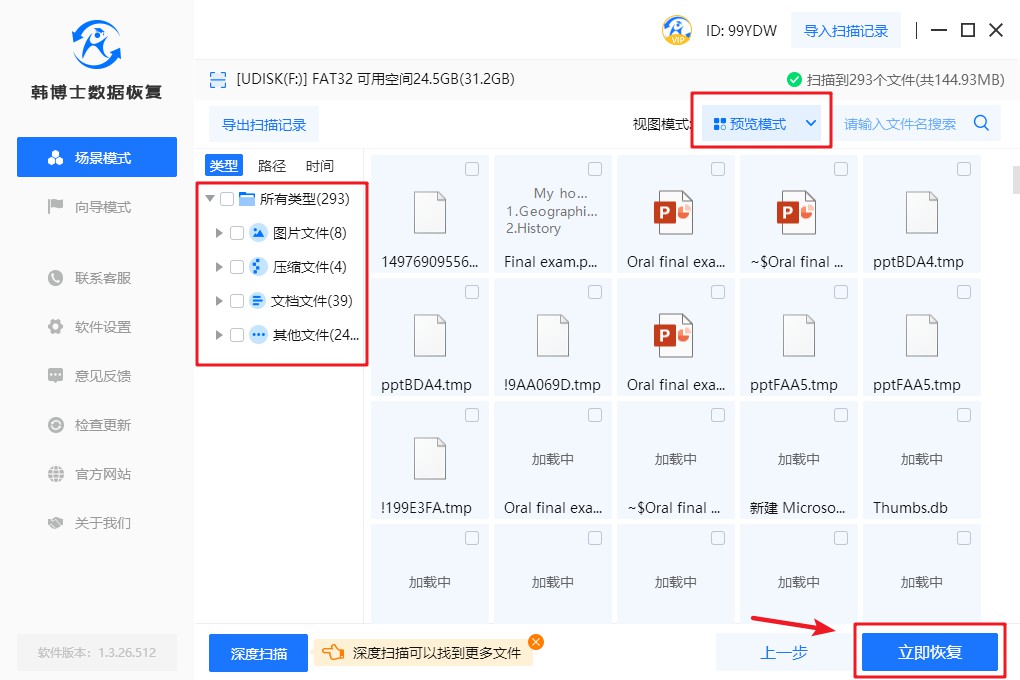This screenshot has width=1020, height=680.
Task: Click the about us handshake icon
Action: (x=55, y=523)
